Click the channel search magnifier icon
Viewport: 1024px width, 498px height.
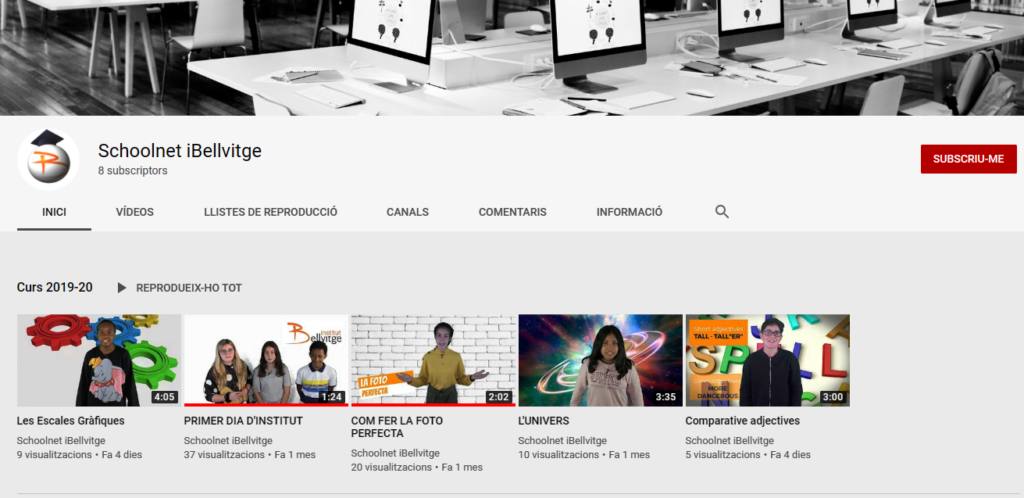click(722, 212)
